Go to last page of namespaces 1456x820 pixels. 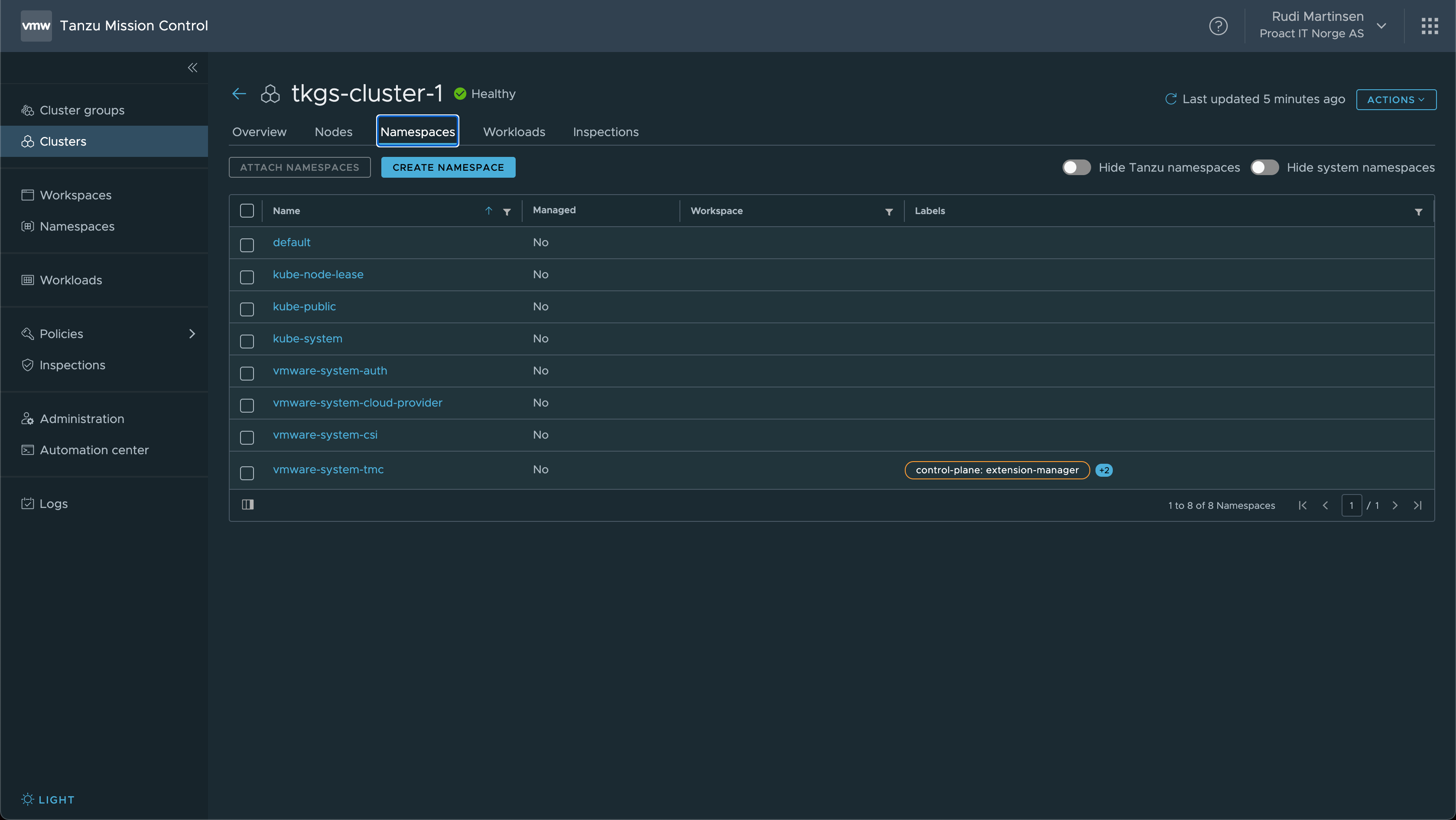click(1417, 505)
